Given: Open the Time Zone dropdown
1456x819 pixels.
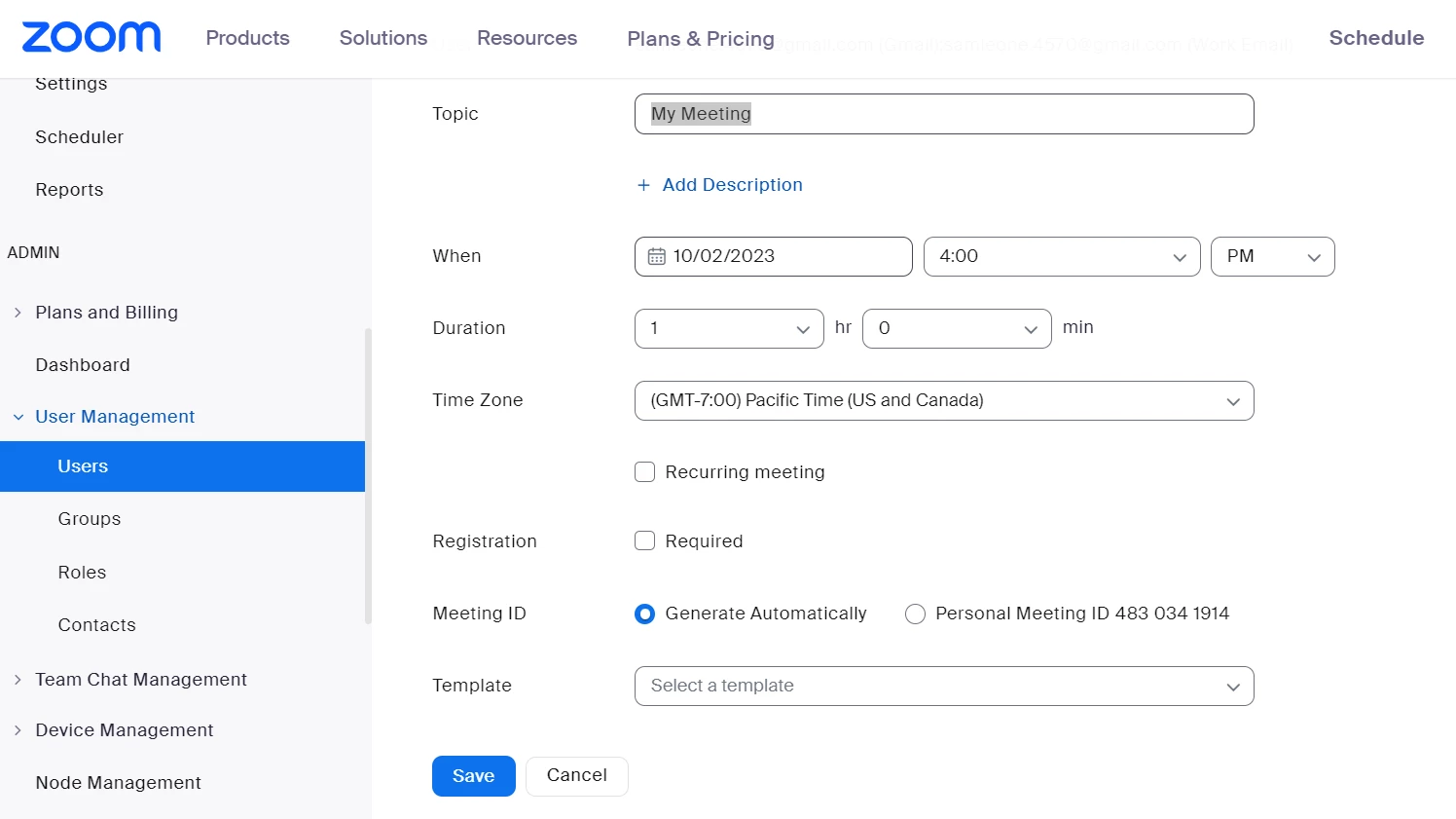Looking at the screenshot, I should pos(943,400).
